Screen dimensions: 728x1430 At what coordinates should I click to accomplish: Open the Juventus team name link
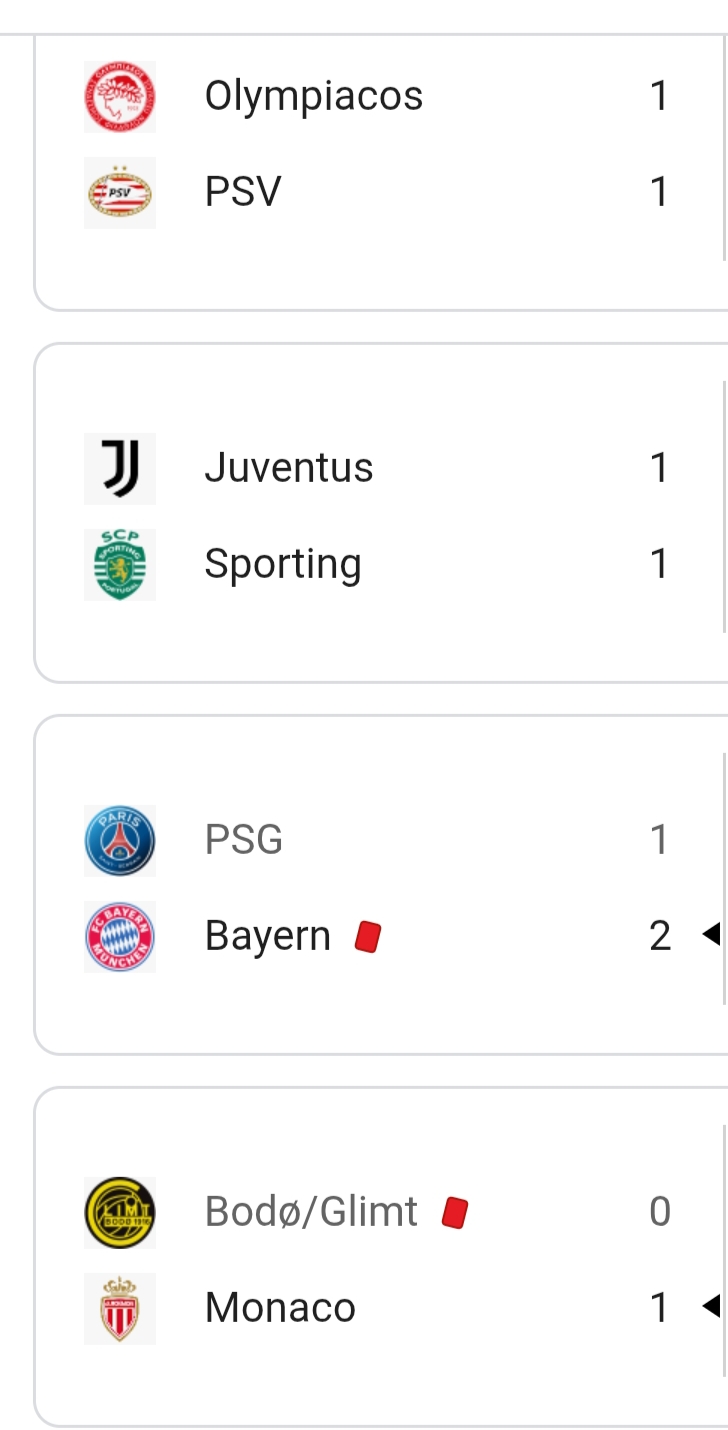[288, 468]
